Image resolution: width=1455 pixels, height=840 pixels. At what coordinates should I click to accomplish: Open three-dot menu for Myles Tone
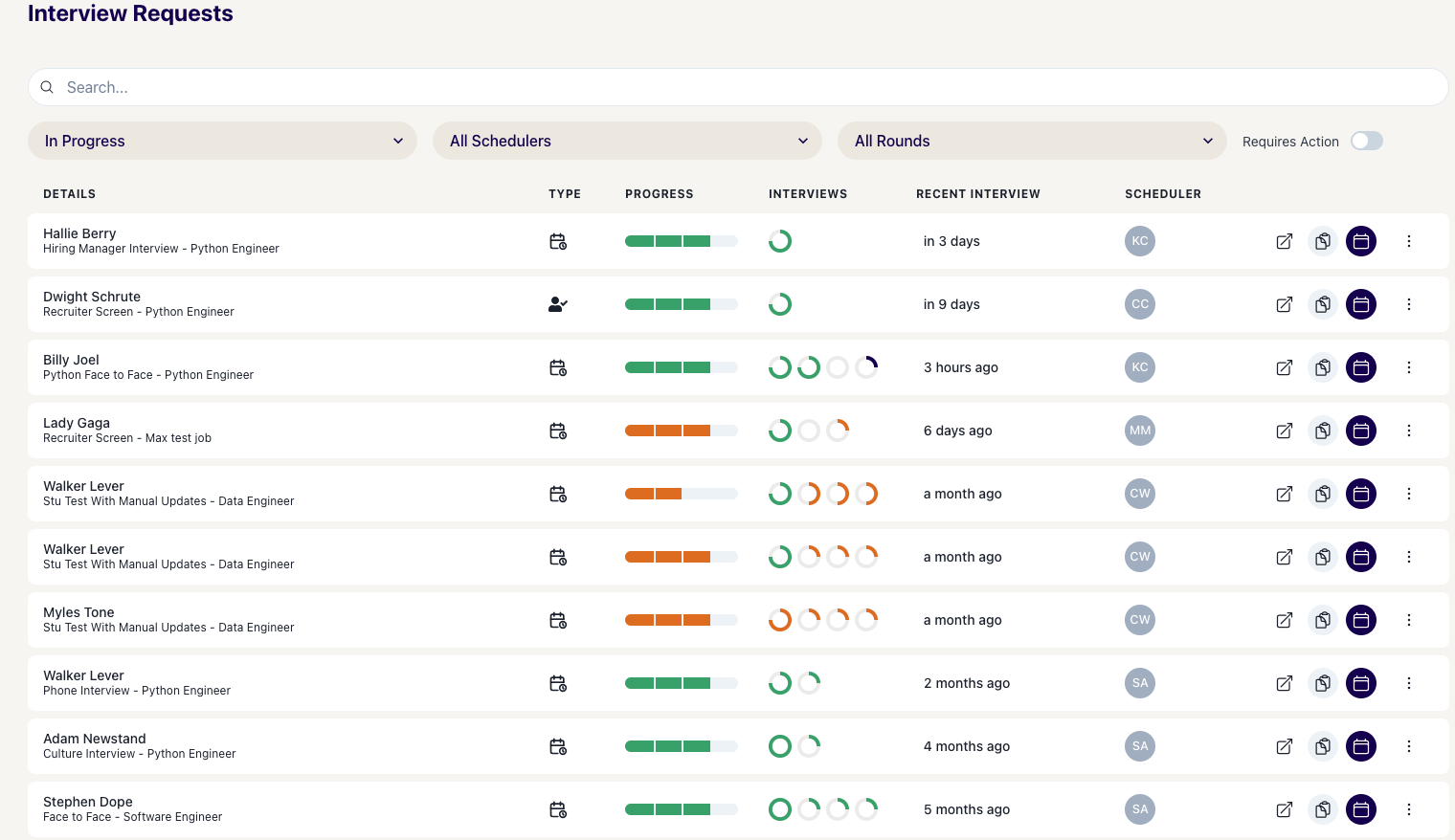tap(1409, 620)
